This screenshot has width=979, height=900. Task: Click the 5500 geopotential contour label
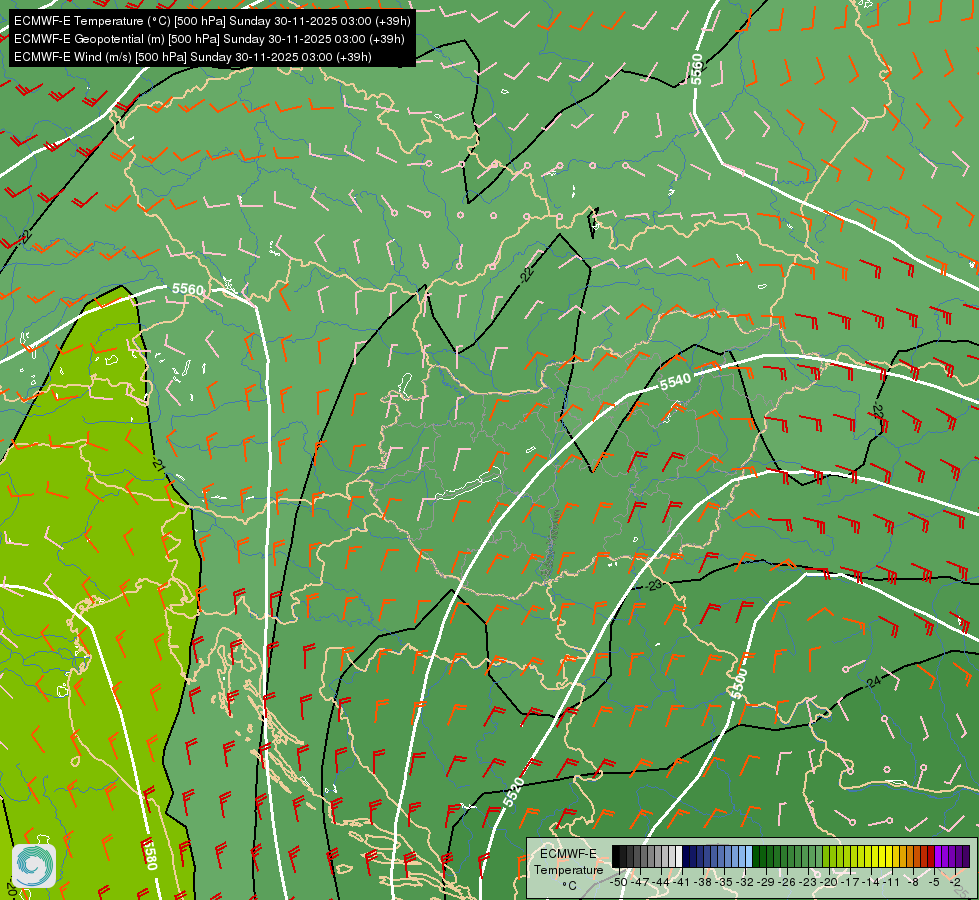tap(739, 683)
